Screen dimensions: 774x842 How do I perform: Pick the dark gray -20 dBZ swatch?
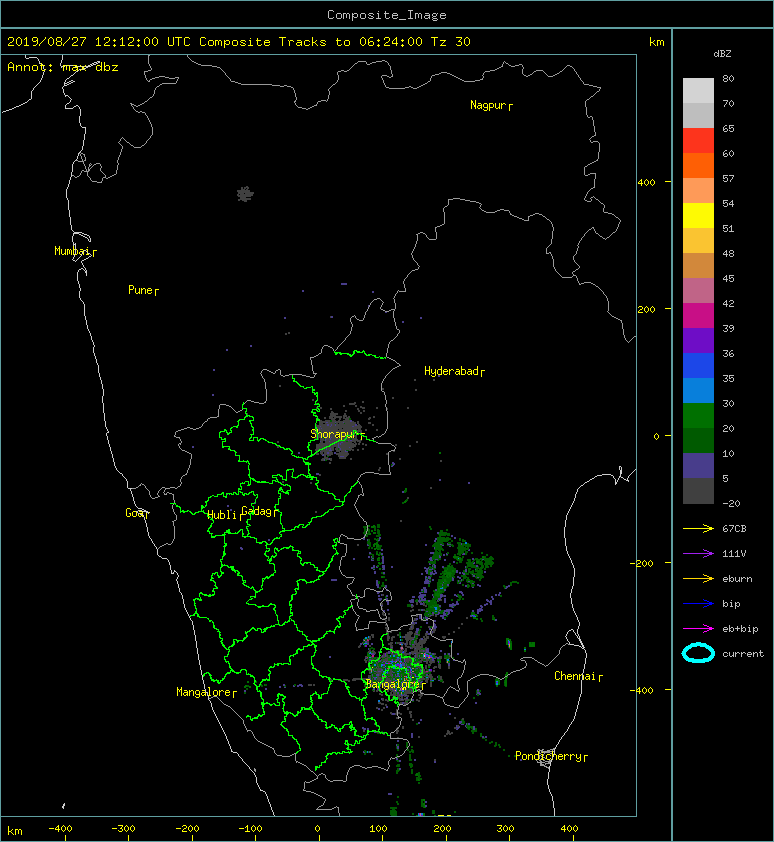(698, 490)
